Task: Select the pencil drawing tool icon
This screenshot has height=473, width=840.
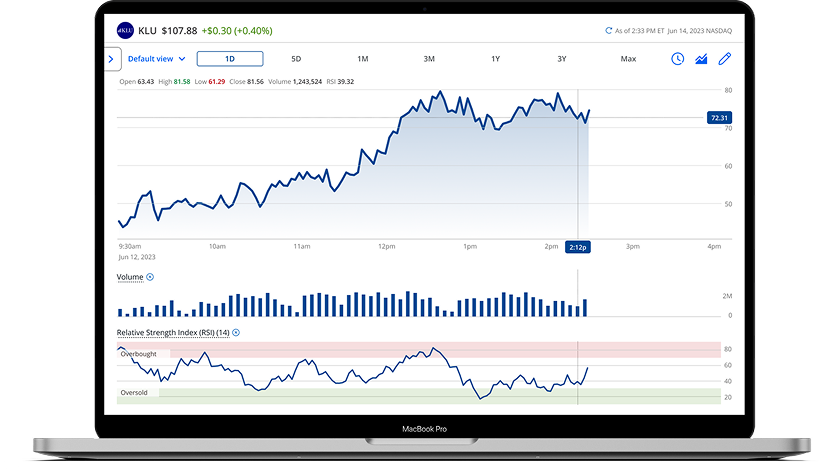Action: 725,59
